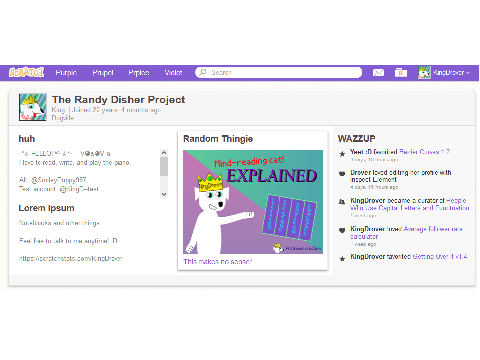Screen dimensions: 480x360
Task: Click the 'The Randy Disher Project' heading
Action: [118, 100]
